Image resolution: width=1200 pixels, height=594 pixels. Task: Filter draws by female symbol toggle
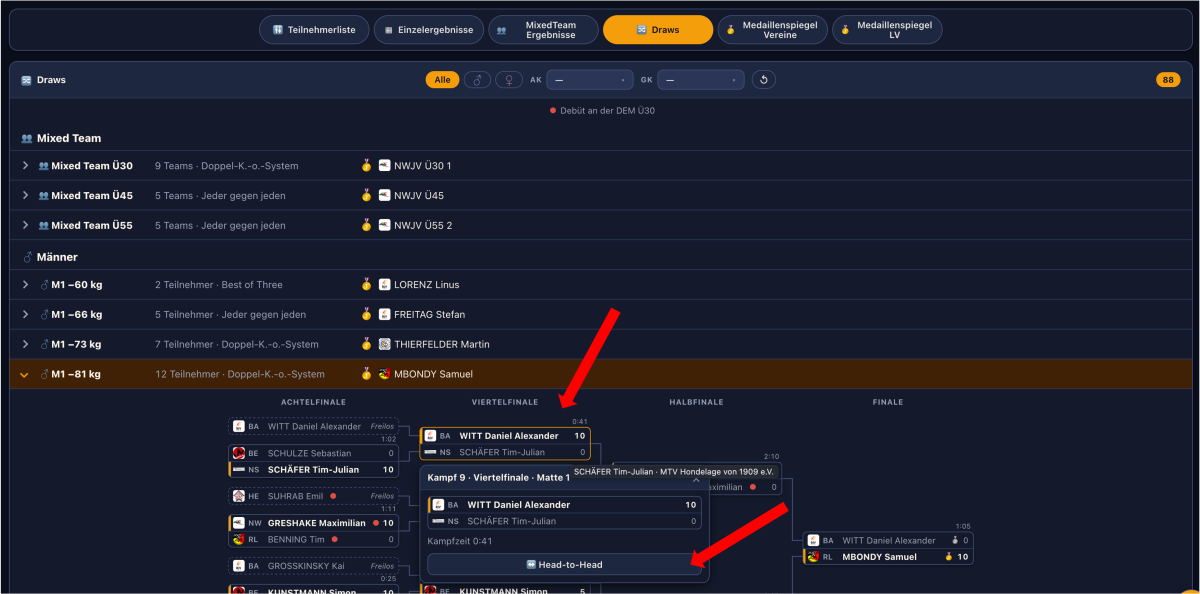pyautogui.click(x=509, y=80)
